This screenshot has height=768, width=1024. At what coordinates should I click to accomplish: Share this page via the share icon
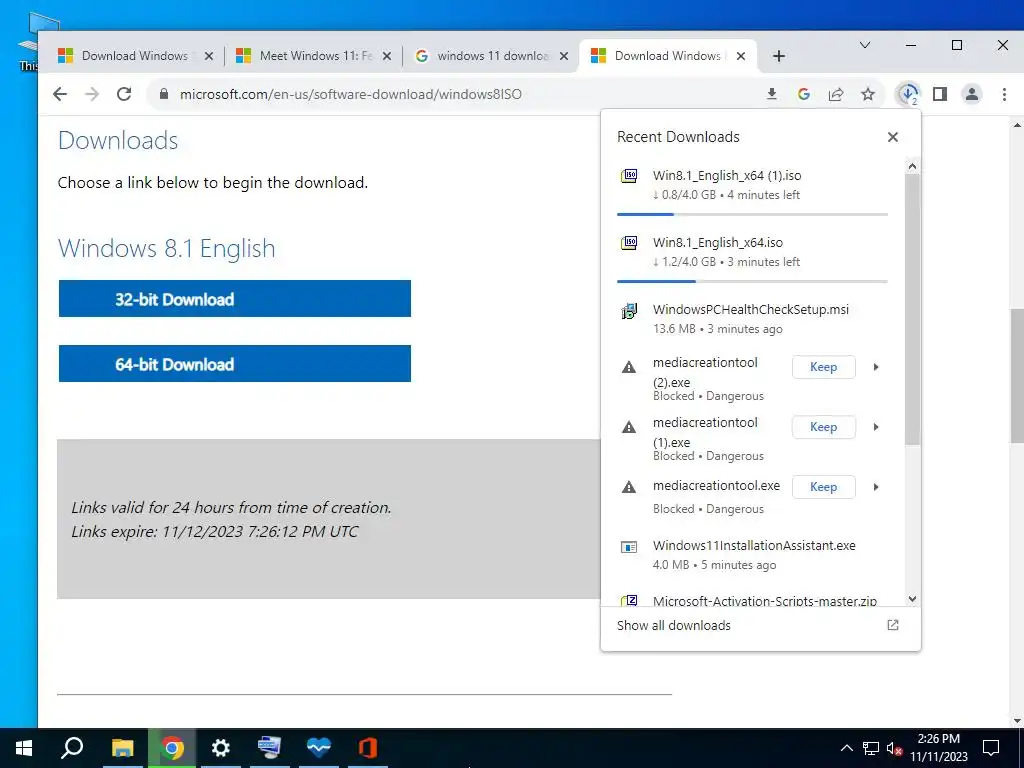836,94
